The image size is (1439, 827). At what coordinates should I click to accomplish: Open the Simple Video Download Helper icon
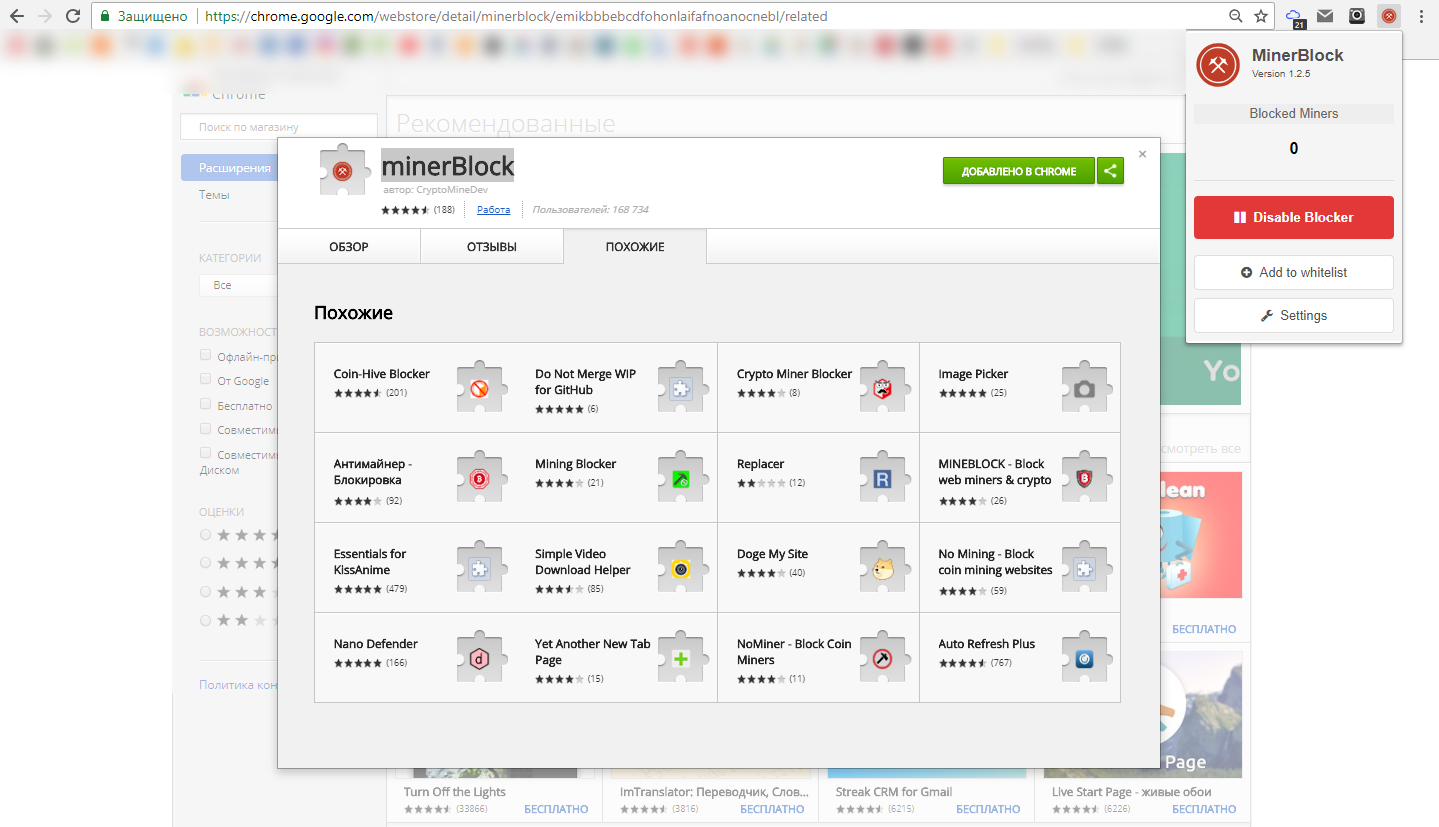[683, 568]
